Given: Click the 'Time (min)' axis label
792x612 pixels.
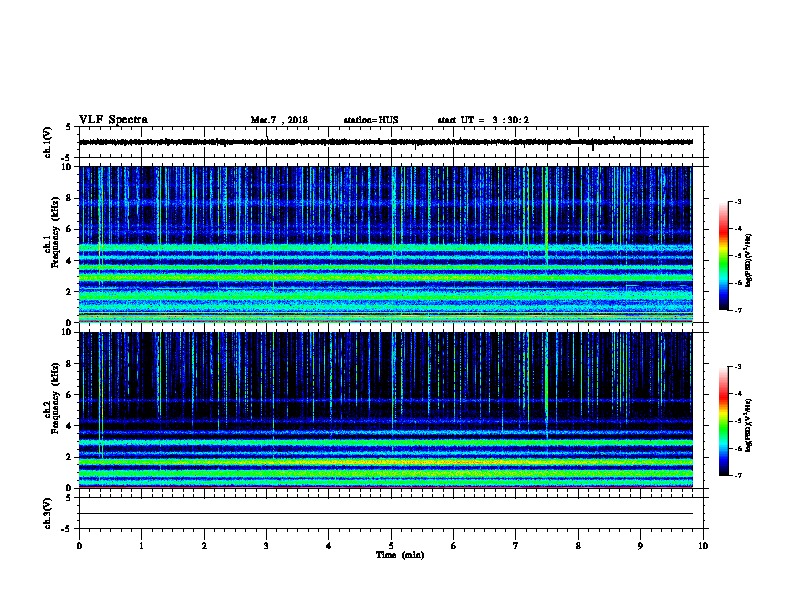Looking at the screenshot, I should coord(400,555).
